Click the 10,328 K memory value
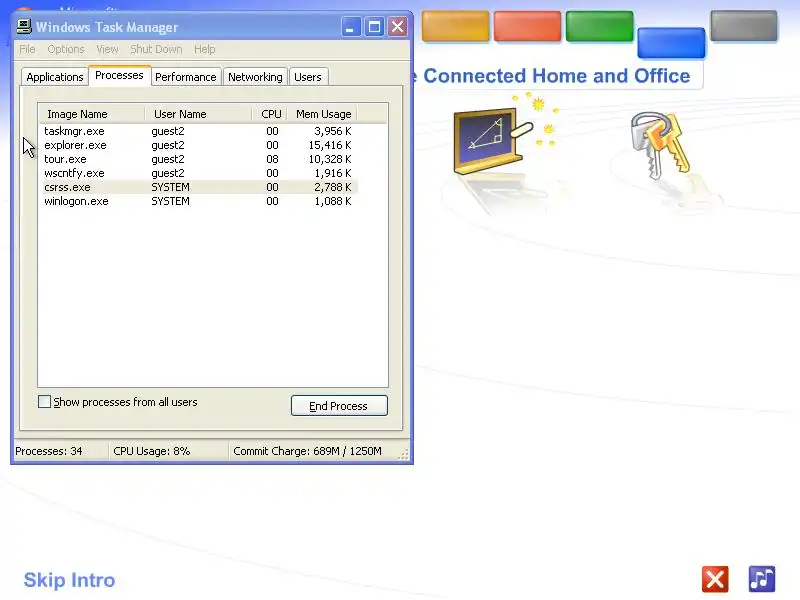Screen dimensions: 800x600 (x=330, y=159)
